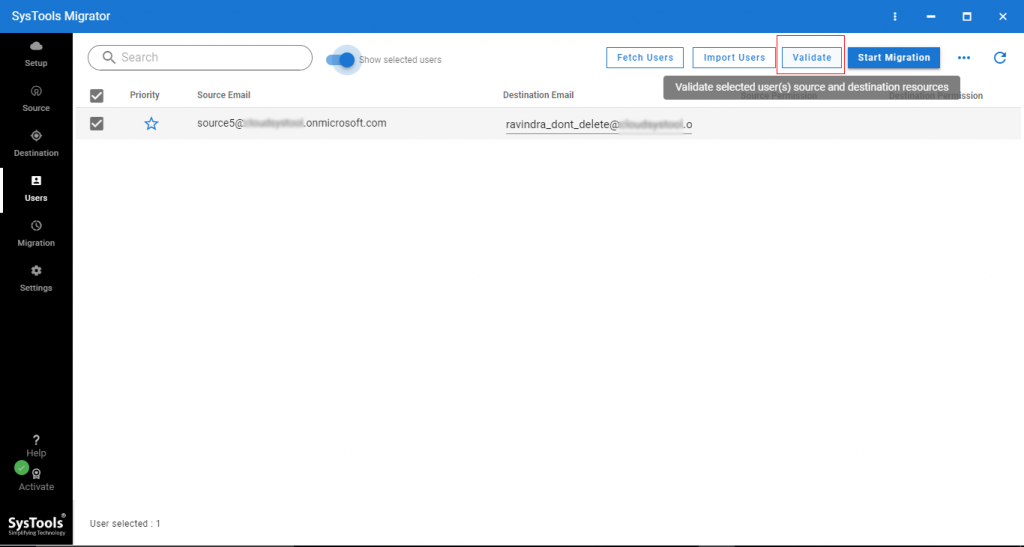This screenshot has width=1024, height=547.
Task: Click the Source Email column header
Action: point(223,95)
